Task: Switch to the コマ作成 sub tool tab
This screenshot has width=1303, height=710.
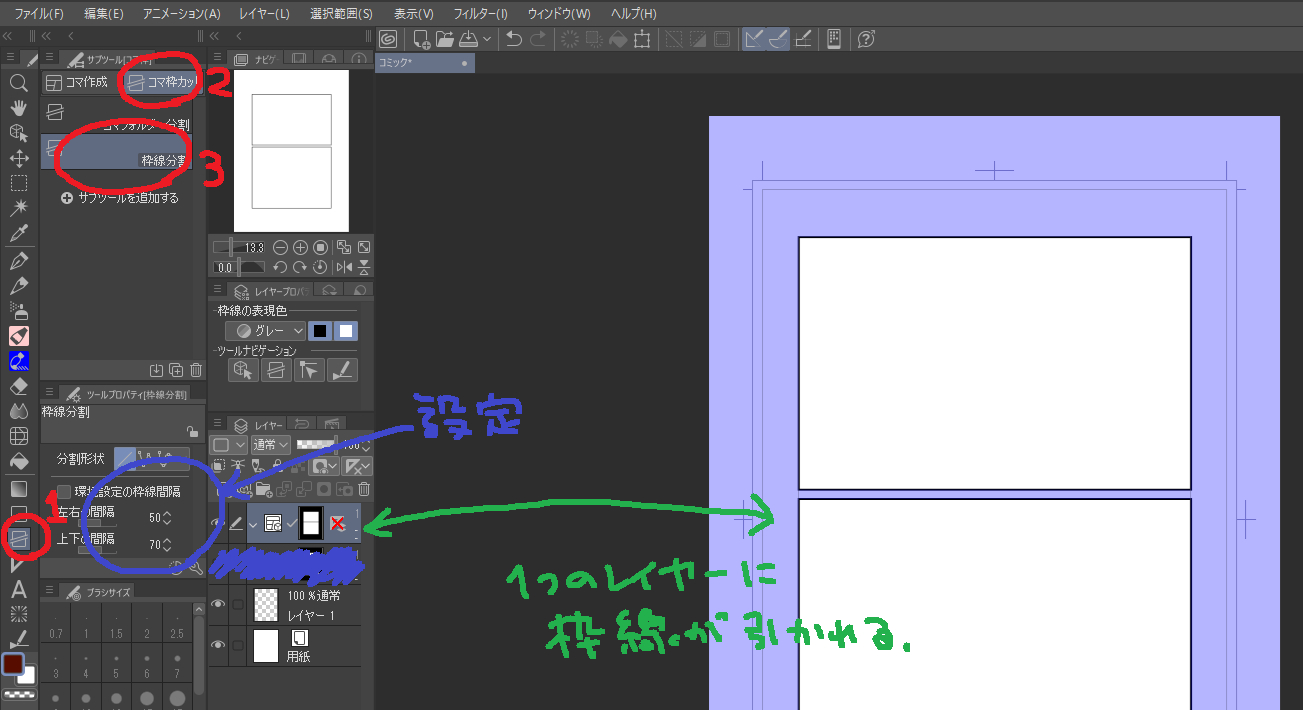Action: tap(77, 82)
